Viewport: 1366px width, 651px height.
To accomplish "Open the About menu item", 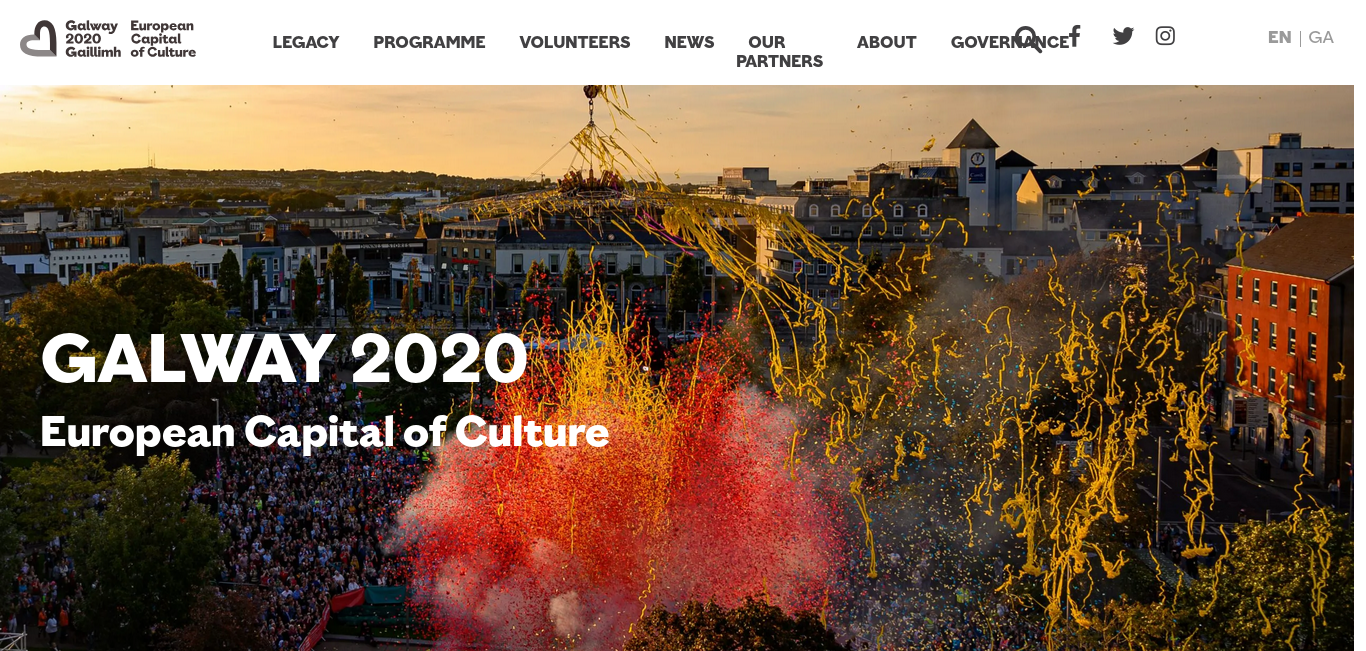I will (887, 42).
